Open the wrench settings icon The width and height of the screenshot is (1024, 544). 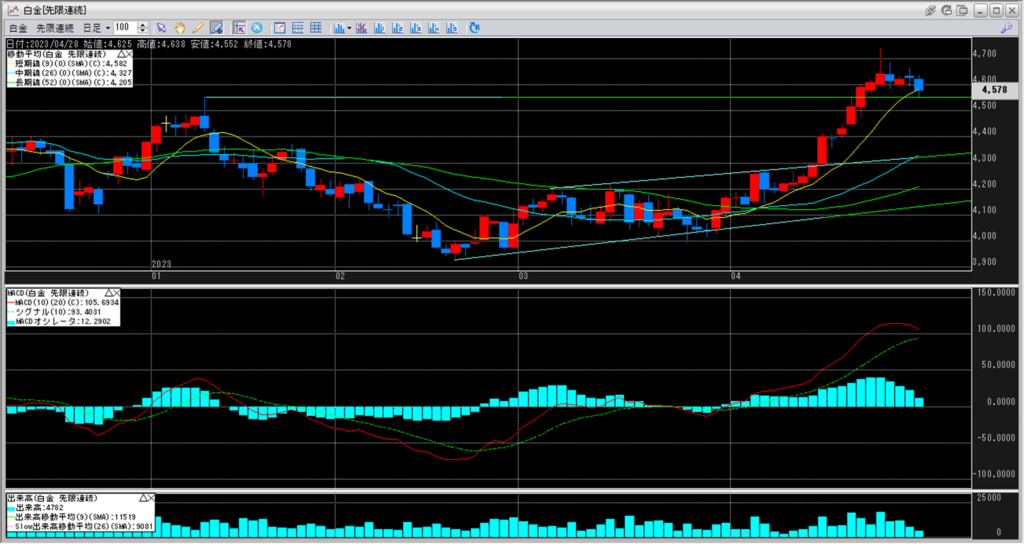pyautogui.click(x=1008, y=27)
